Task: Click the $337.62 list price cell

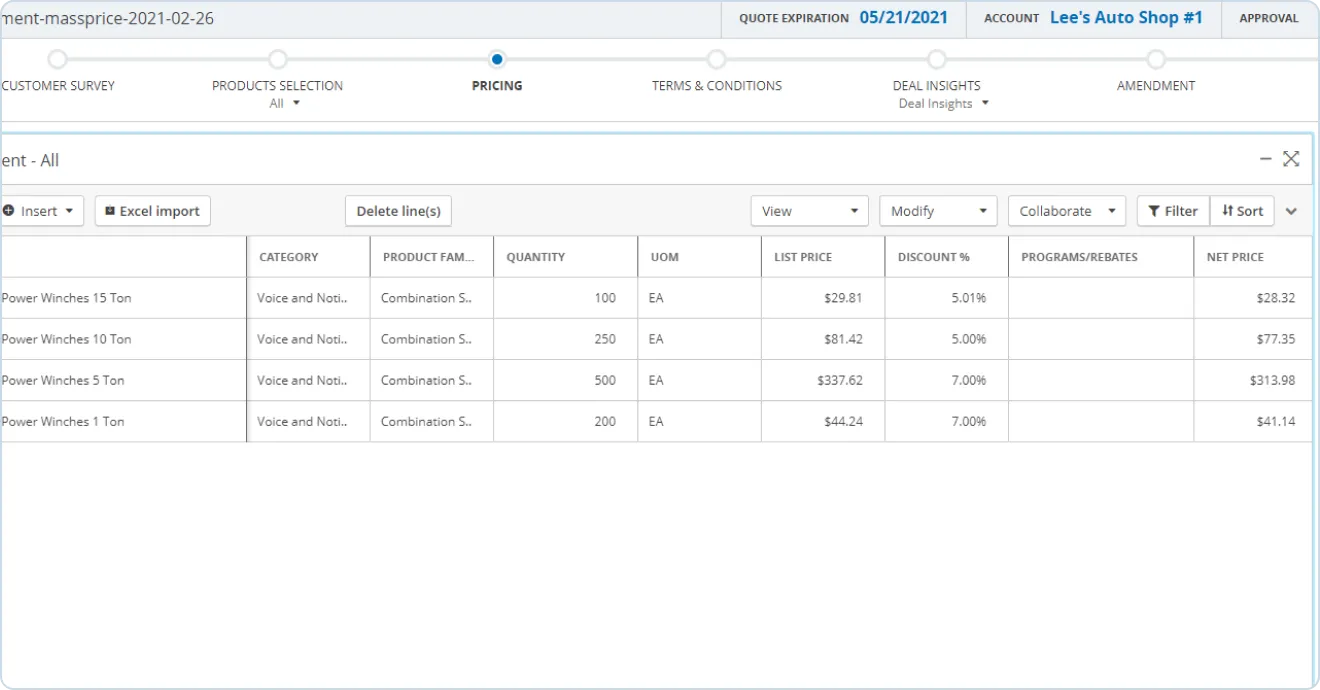Action: [x=823, y=380]
